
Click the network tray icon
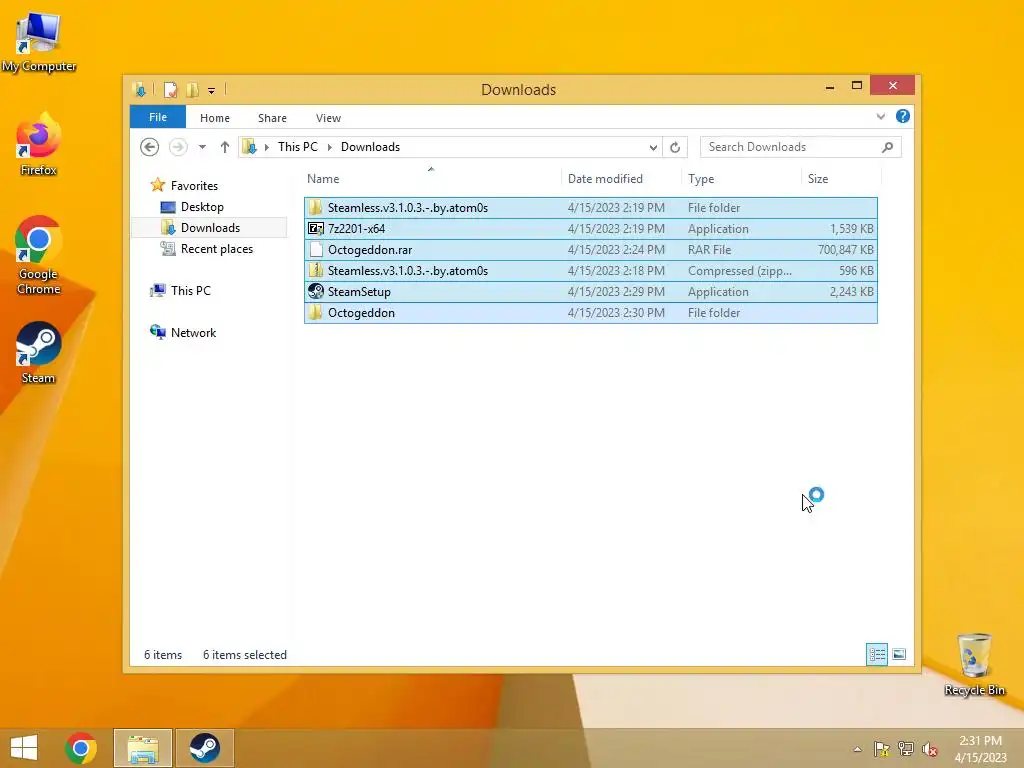pos(906,749)
